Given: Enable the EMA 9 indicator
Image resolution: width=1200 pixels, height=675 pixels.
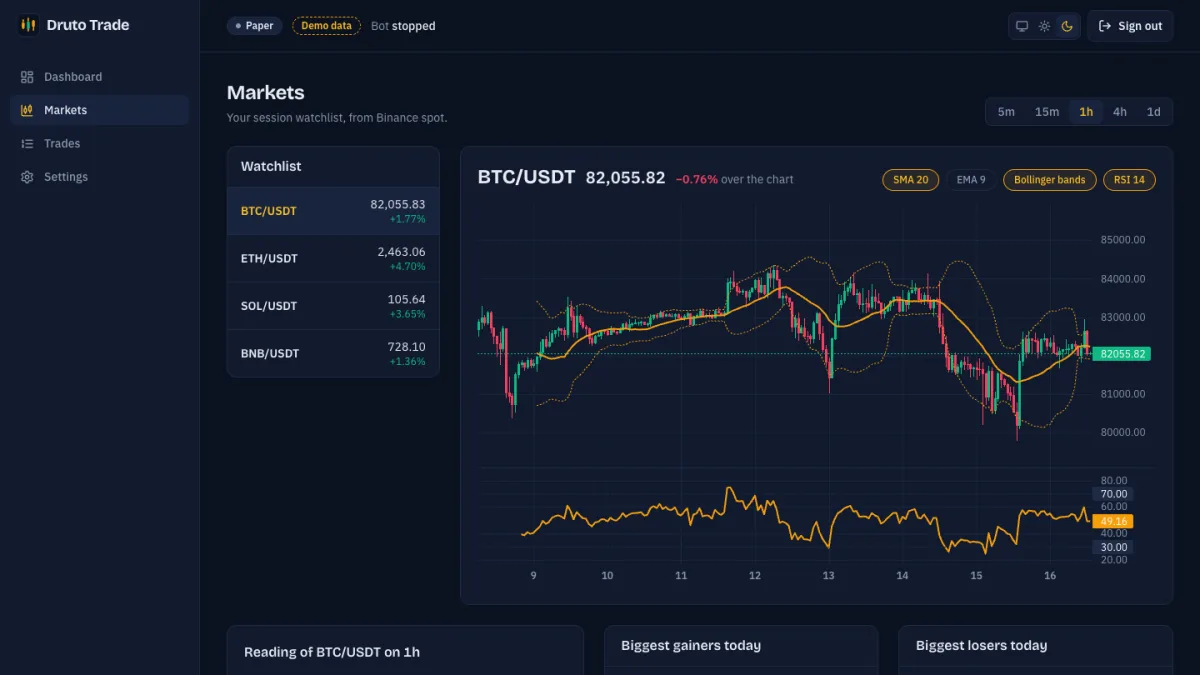Looking at the screenshot, I should pos(971,180).
